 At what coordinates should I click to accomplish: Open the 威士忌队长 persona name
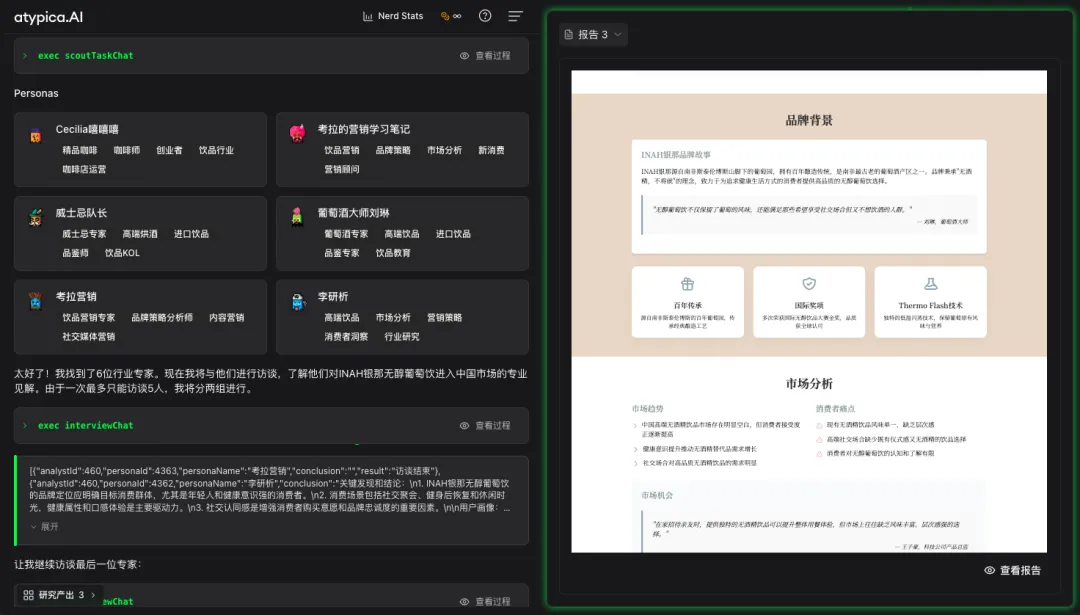(x=81, y=213)
